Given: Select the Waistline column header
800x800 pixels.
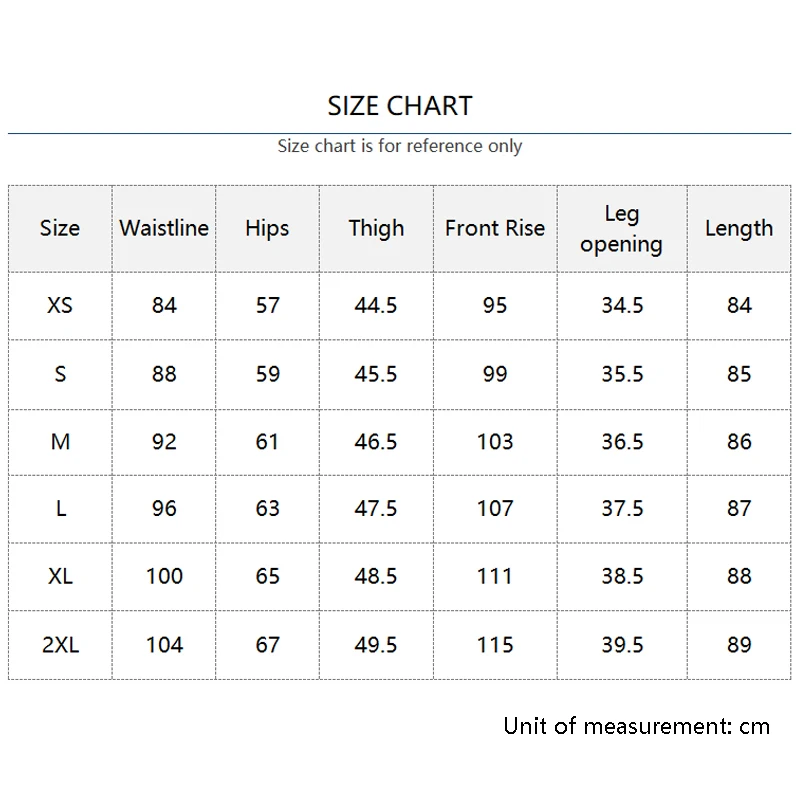Looking at the screenshot, I should [164, 228].
